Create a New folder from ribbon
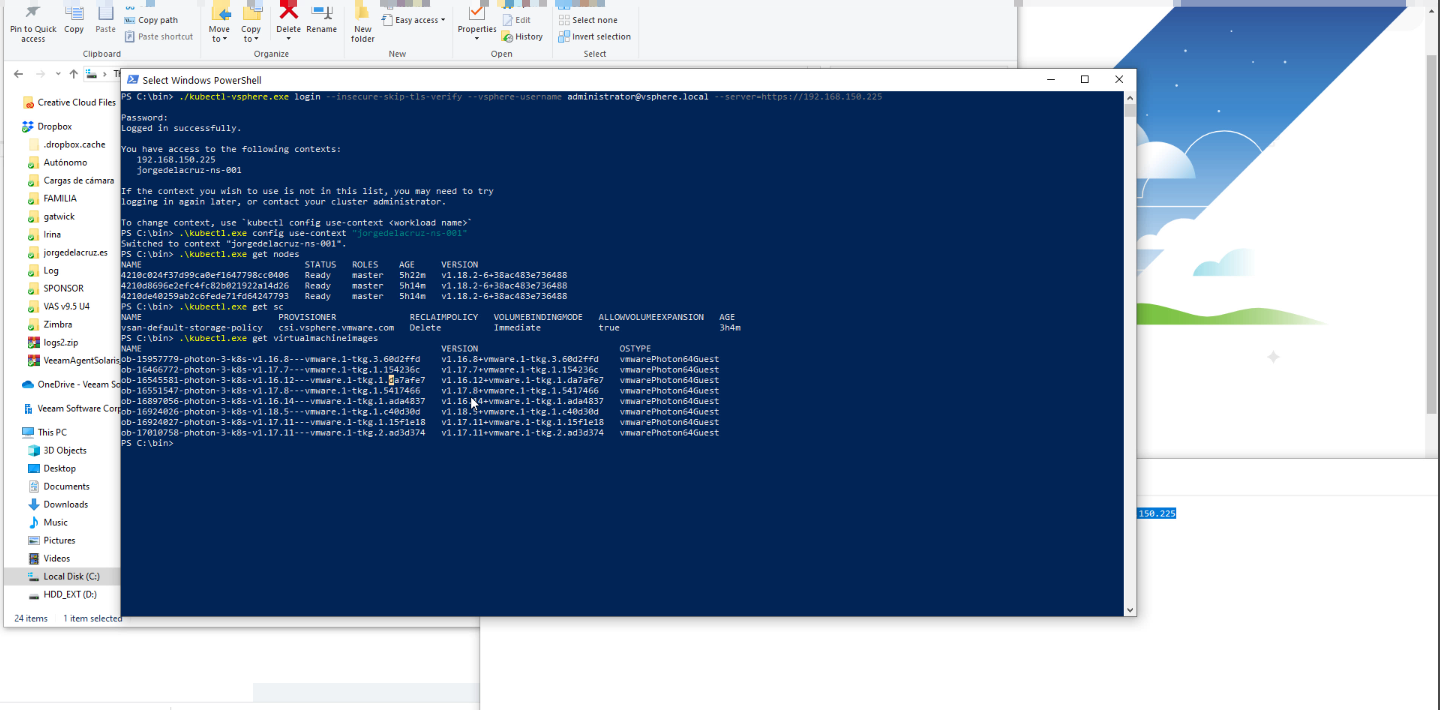Screen dimensions: 1440x710 tap(363, 22)
